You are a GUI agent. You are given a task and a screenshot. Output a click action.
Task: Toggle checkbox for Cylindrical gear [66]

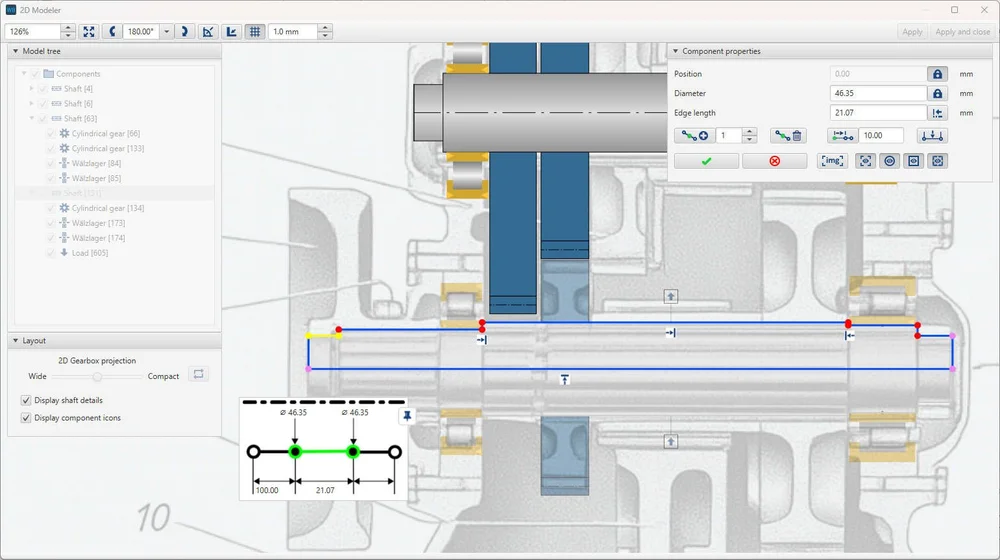(51, 133)
